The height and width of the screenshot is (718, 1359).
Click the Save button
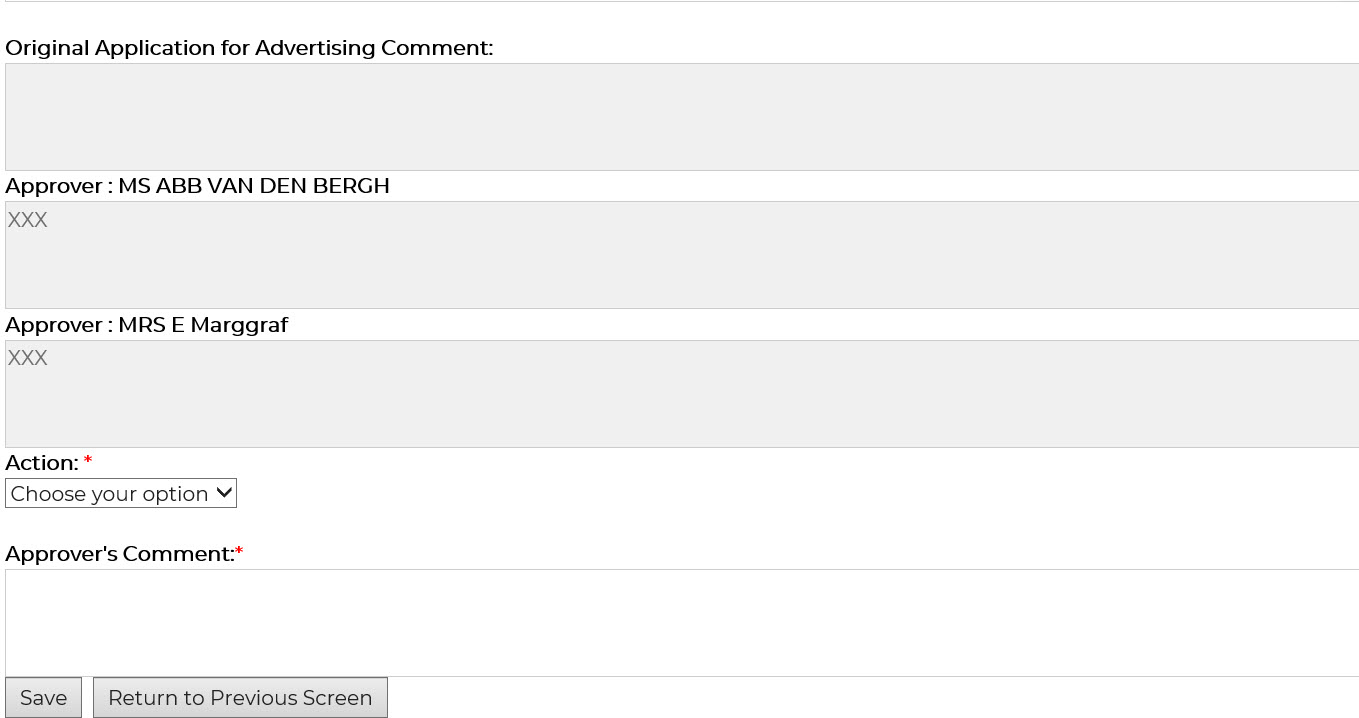pos(43,698)
